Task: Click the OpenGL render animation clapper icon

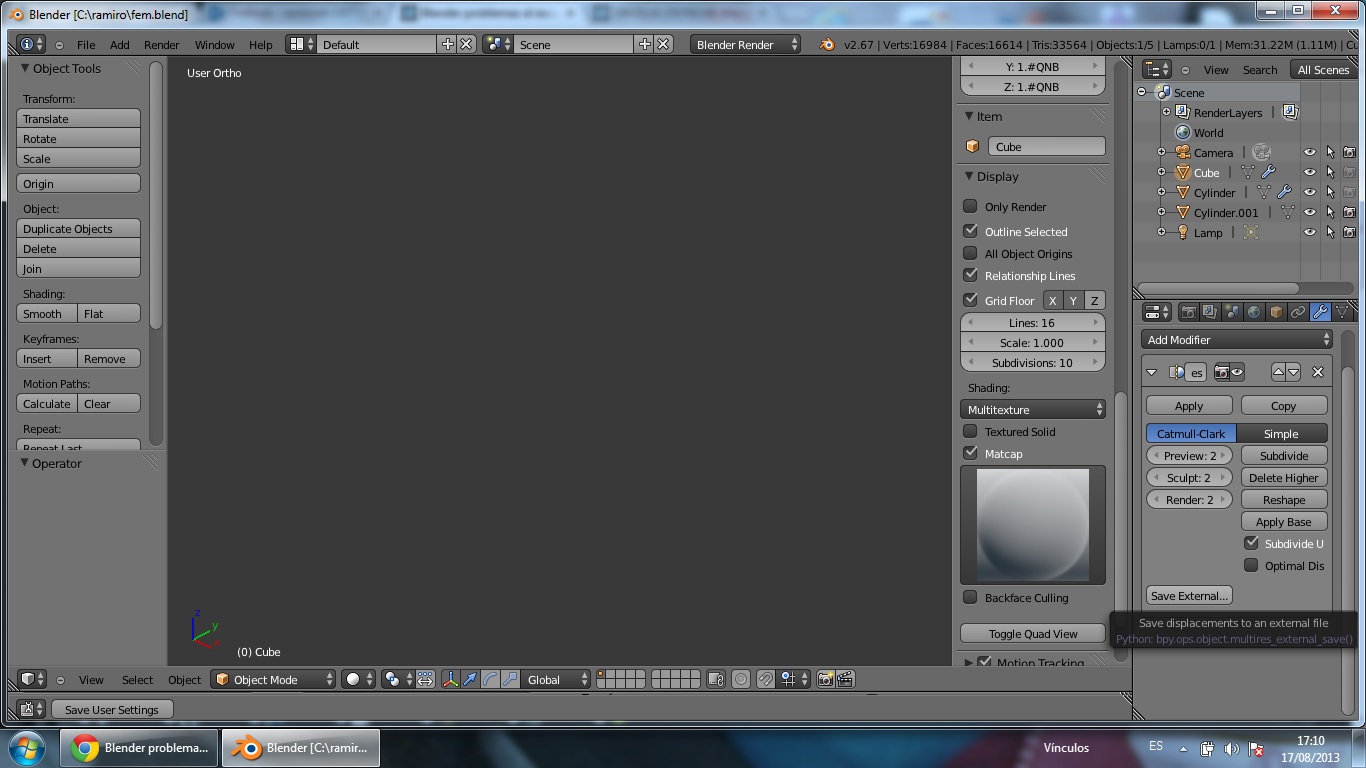Action: [x=845, y=679]
